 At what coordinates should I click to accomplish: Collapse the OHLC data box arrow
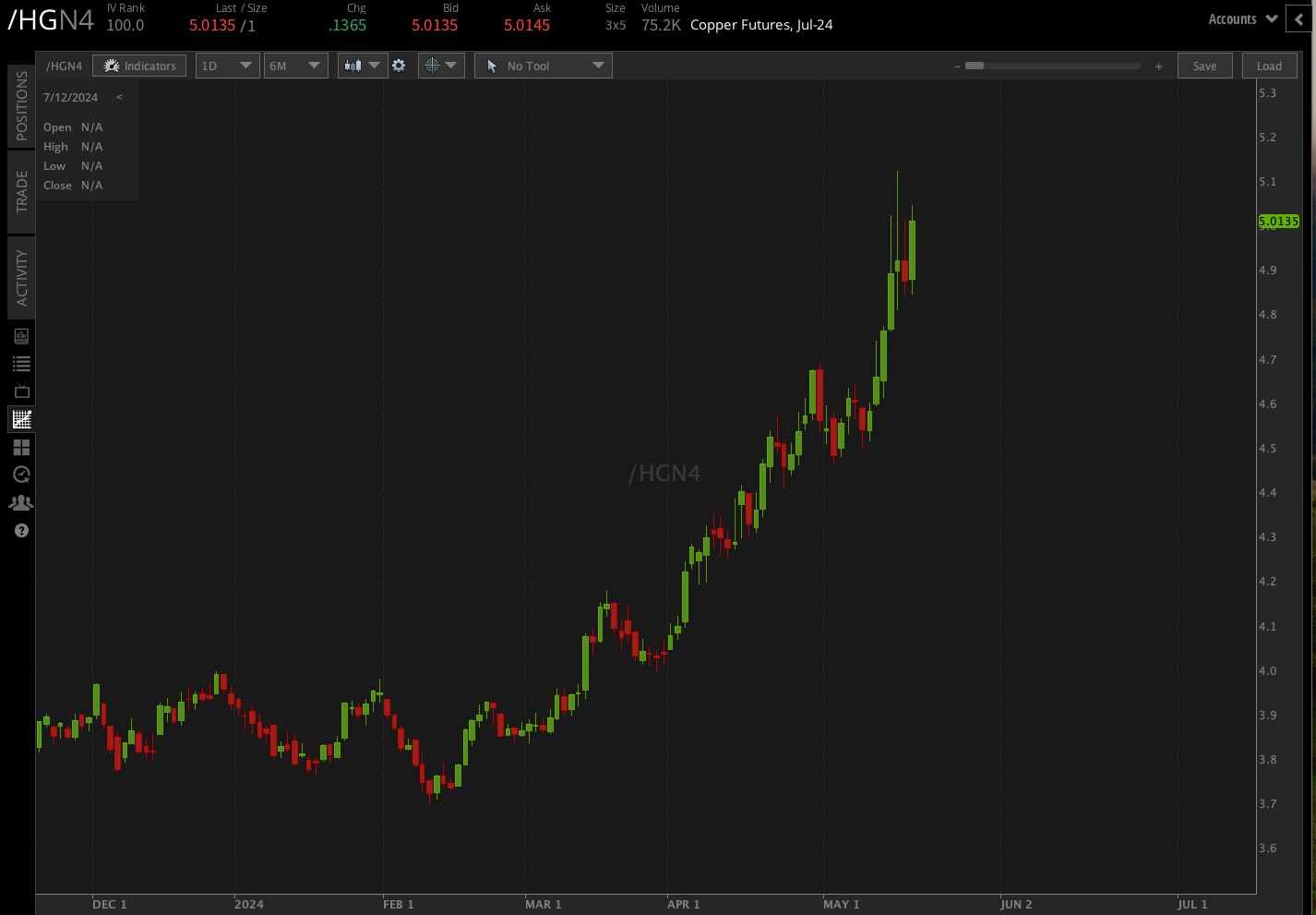click(119, 97)
